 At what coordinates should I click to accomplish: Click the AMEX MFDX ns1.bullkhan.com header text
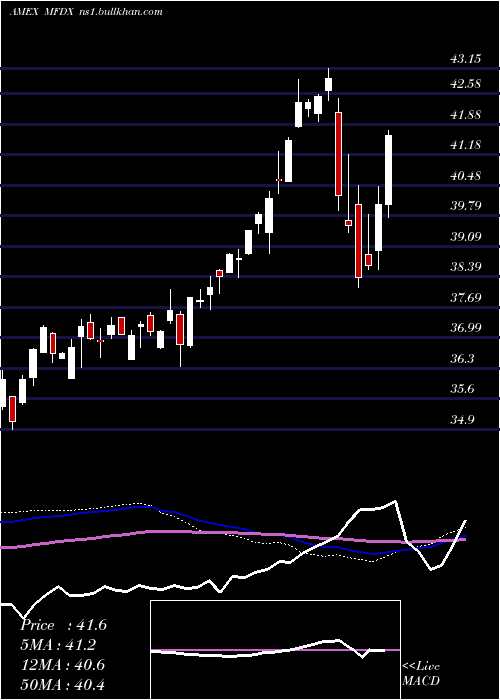point(86,12)
